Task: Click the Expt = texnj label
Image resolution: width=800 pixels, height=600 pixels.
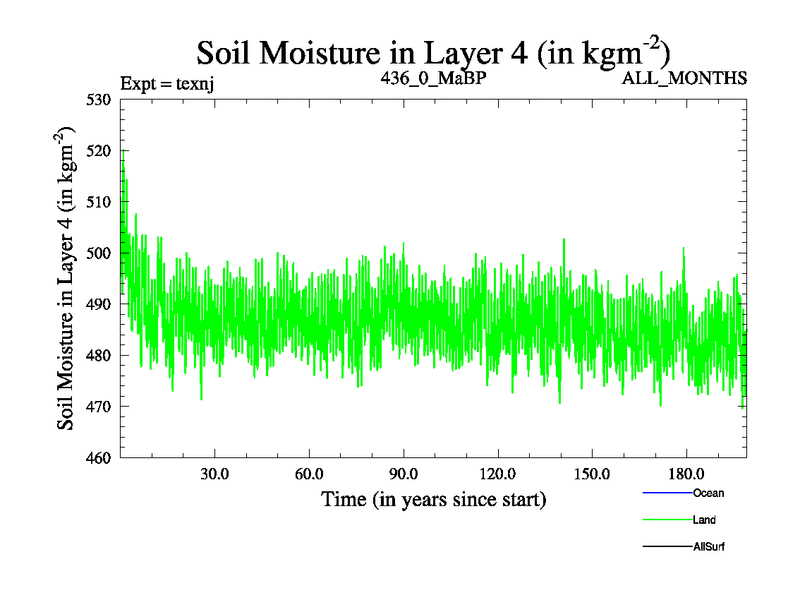Action: (167, 82)
